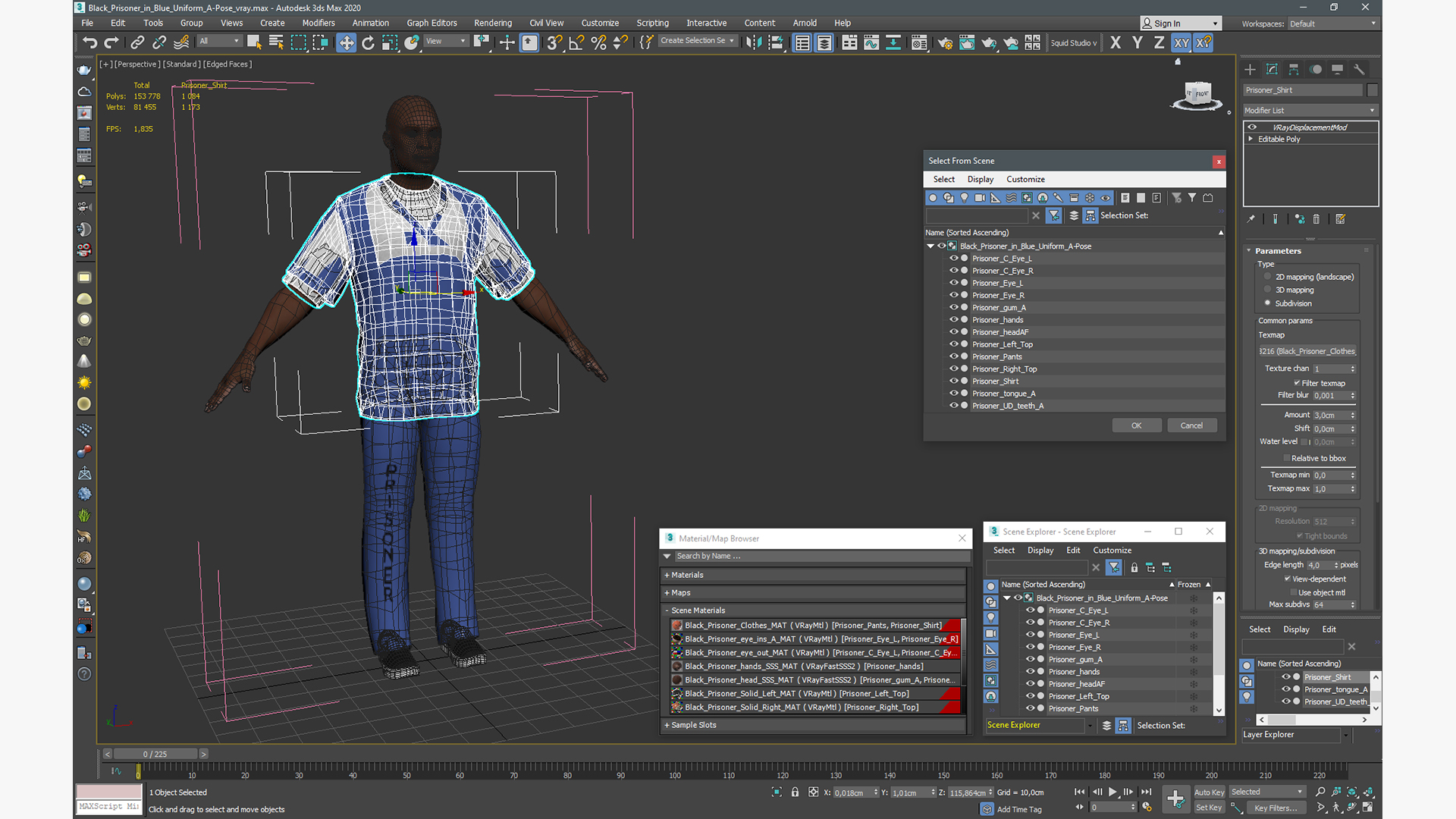Click the Key Filters button

point(1275,808)
